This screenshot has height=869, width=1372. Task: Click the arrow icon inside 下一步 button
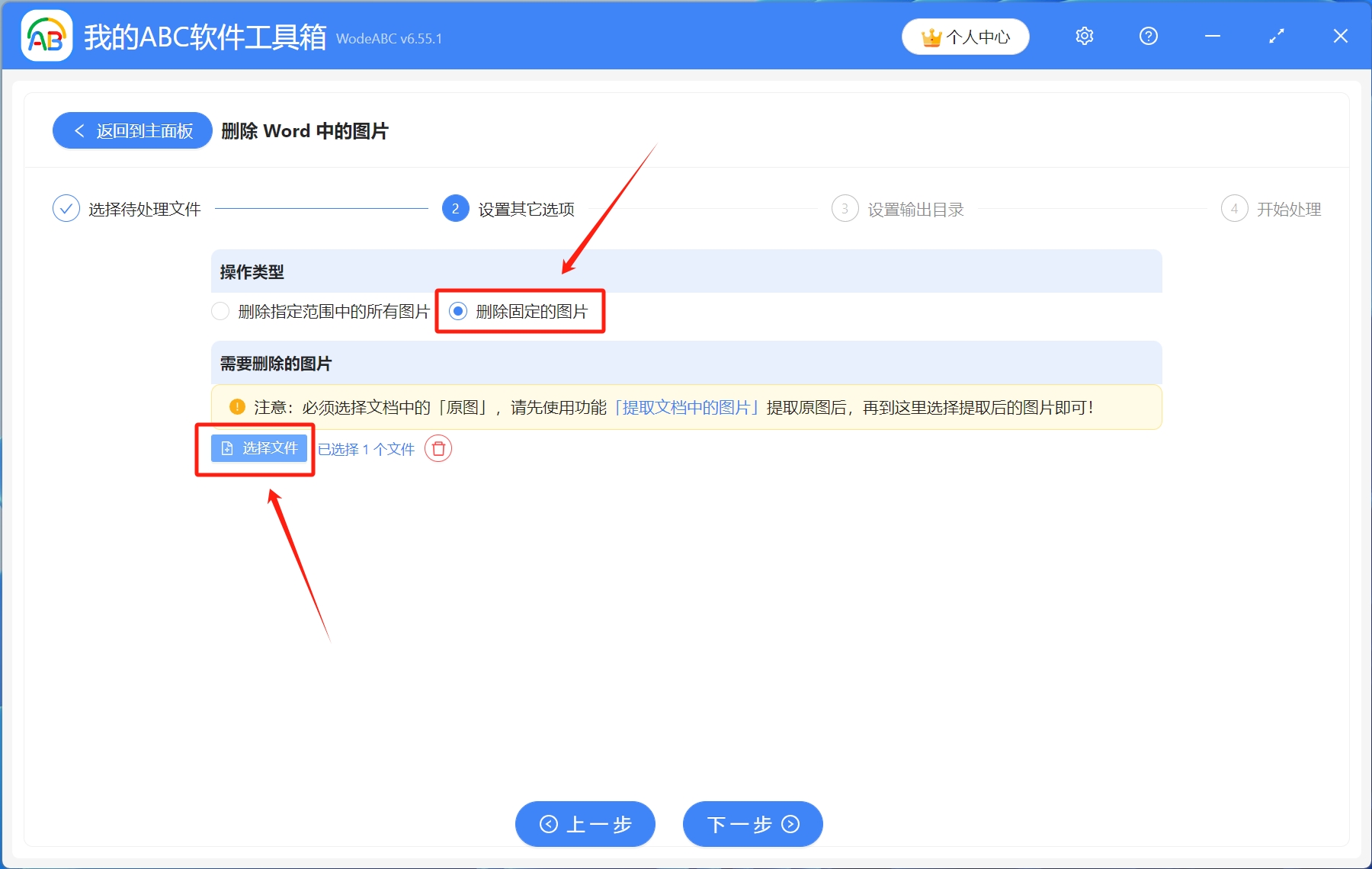tap(790, 824)
